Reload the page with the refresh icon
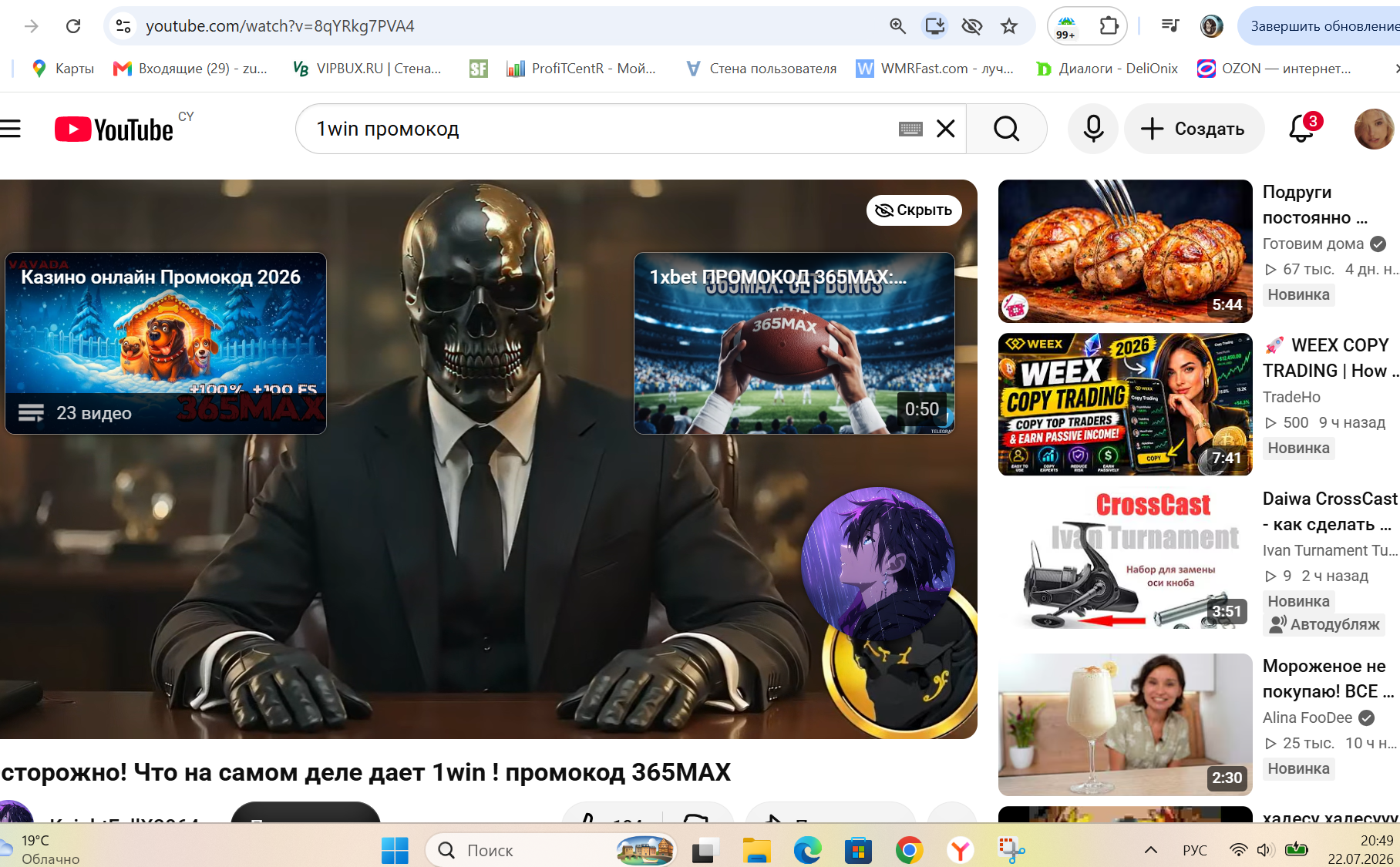 (73, 26)
